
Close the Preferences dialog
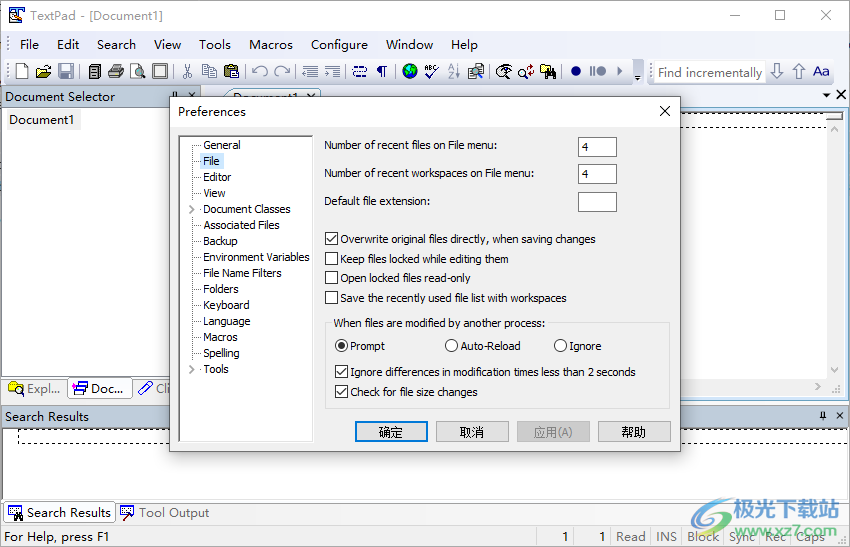tap(665, 111)
